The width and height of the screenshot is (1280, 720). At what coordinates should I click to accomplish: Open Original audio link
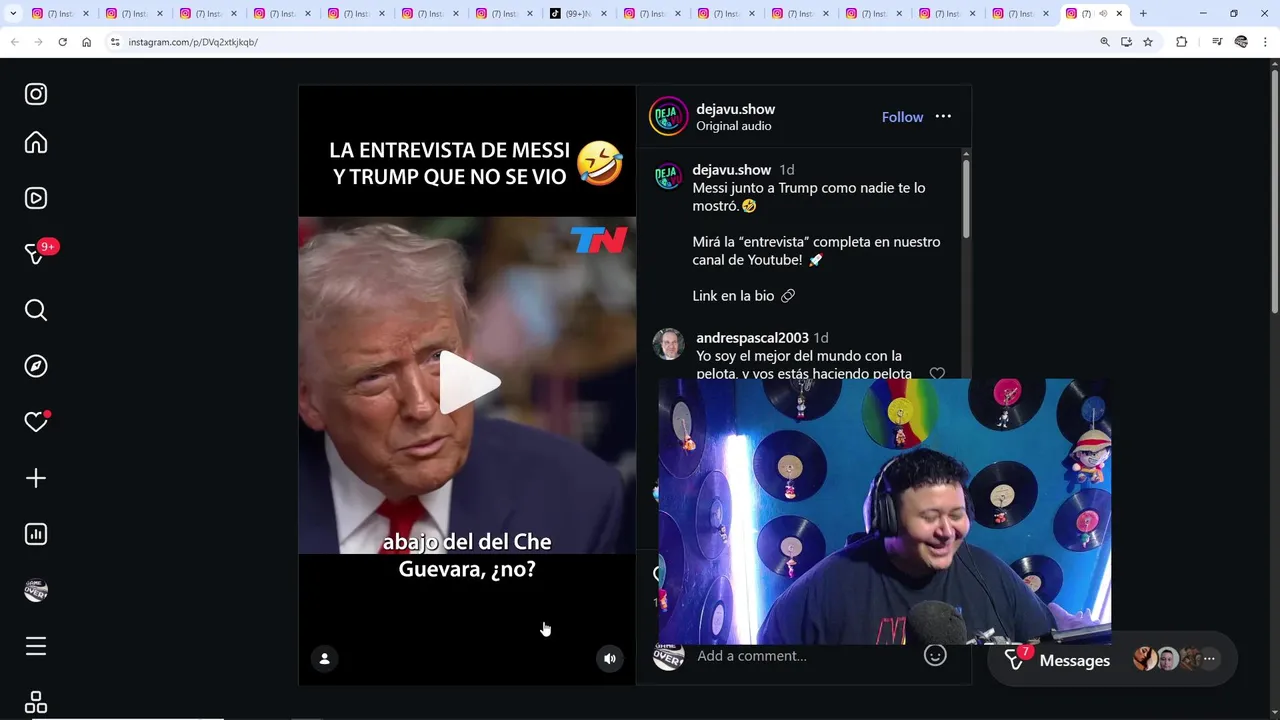pos(734,126)
